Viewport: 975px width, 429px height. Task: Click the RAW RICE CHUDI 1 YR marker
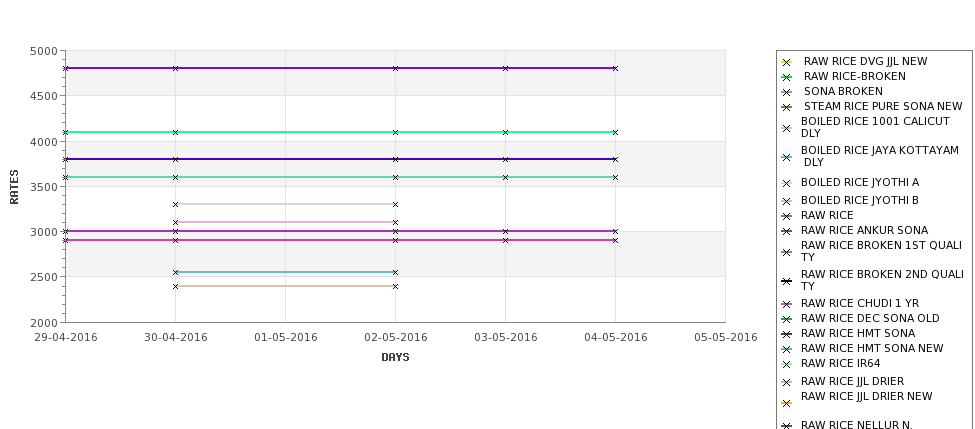pyautogui.click(x=787, y=305)
